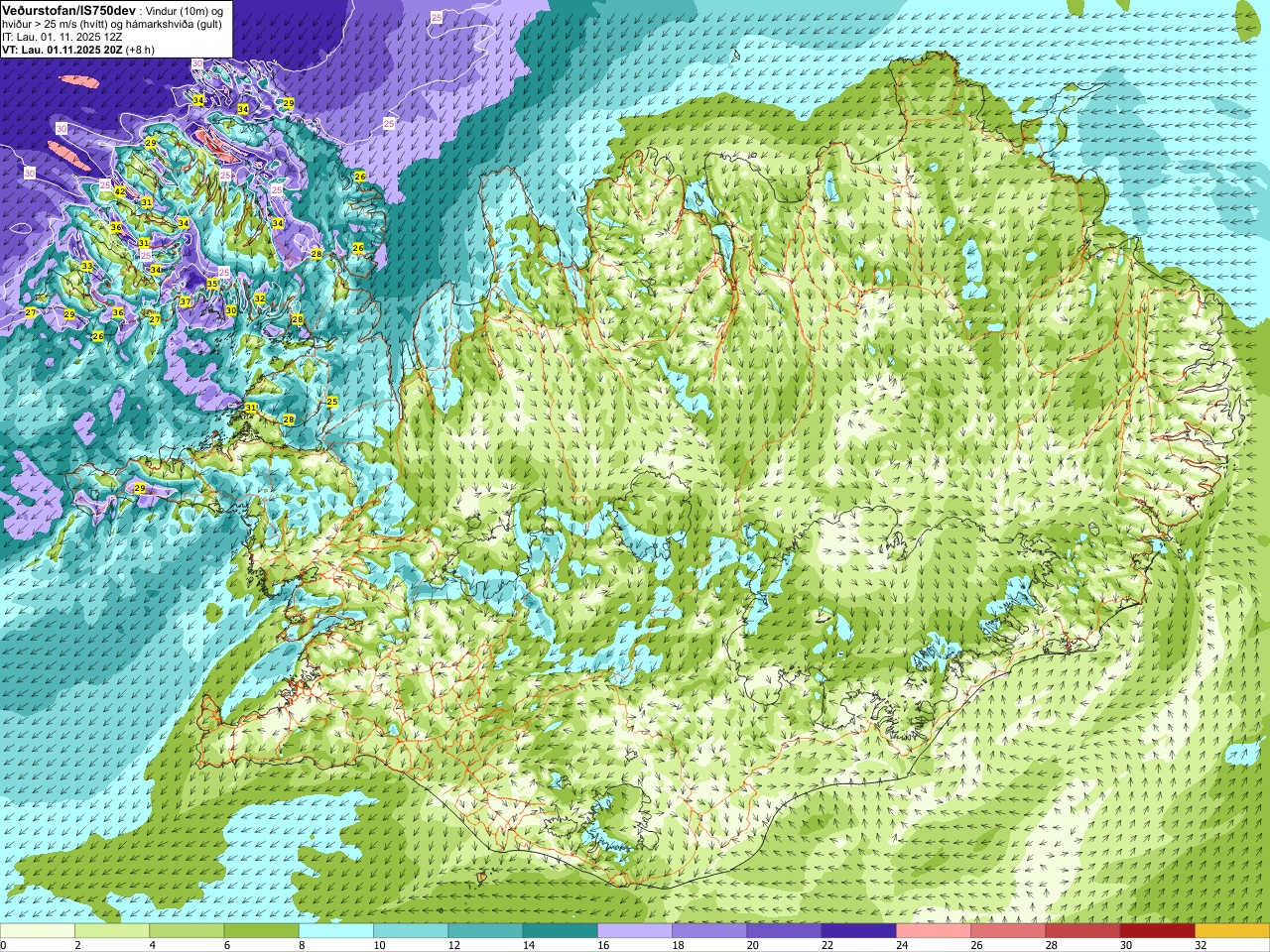
Task: Click the legend scale number 12
Action: (x=454, y=945)
